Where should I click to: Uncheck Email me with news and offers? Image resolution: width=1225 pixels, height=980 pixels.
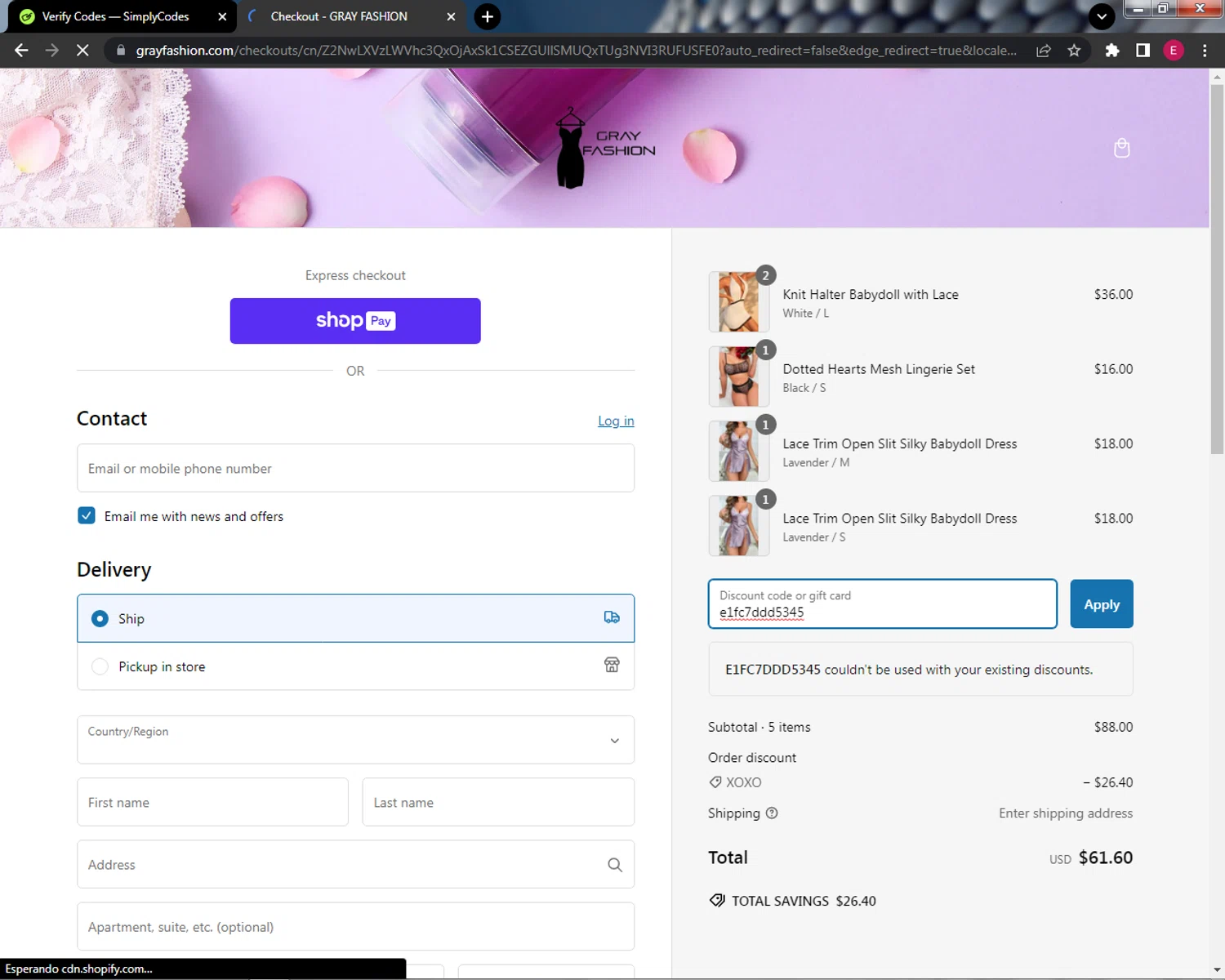click(87, 515)
